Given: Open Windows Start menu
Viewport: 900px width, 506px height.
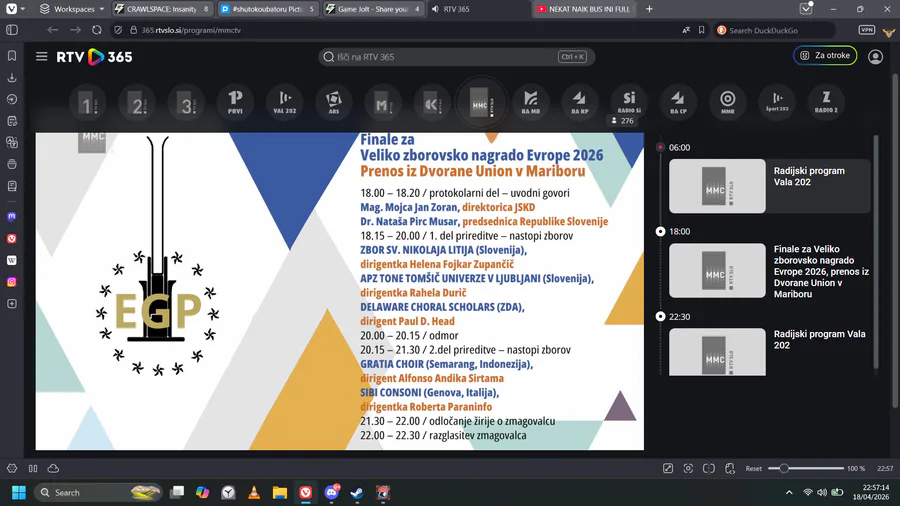Looking at the screenshot, I should point(19,492).
